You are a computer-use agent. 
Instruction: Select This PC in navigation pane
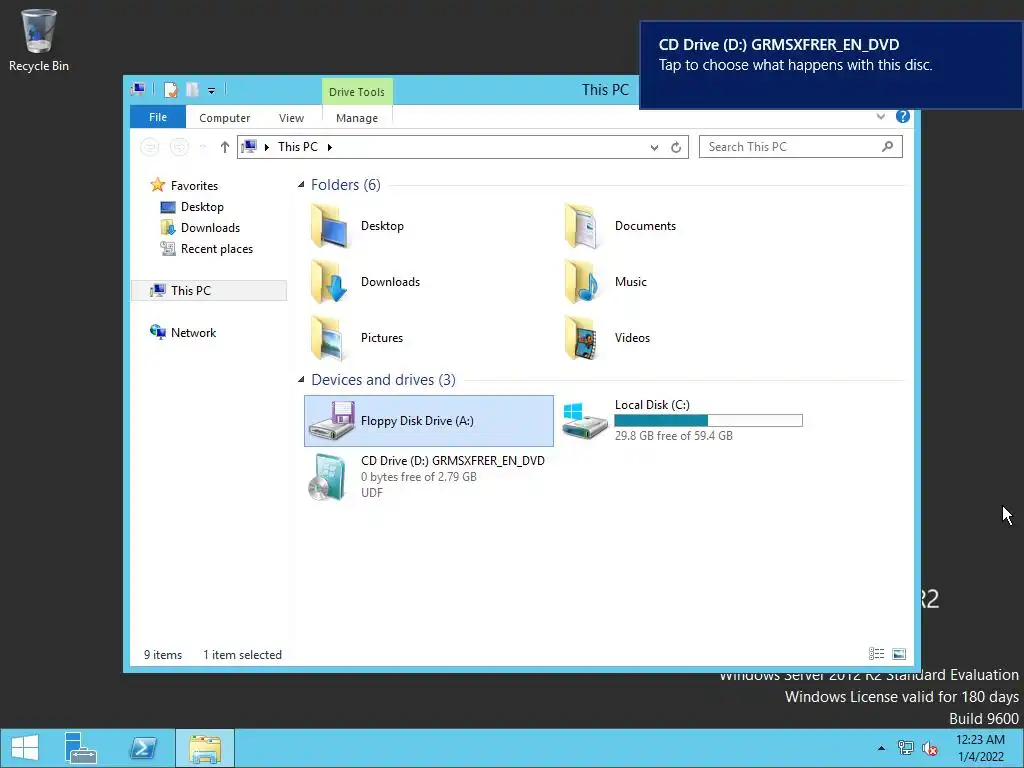(209, 291)
